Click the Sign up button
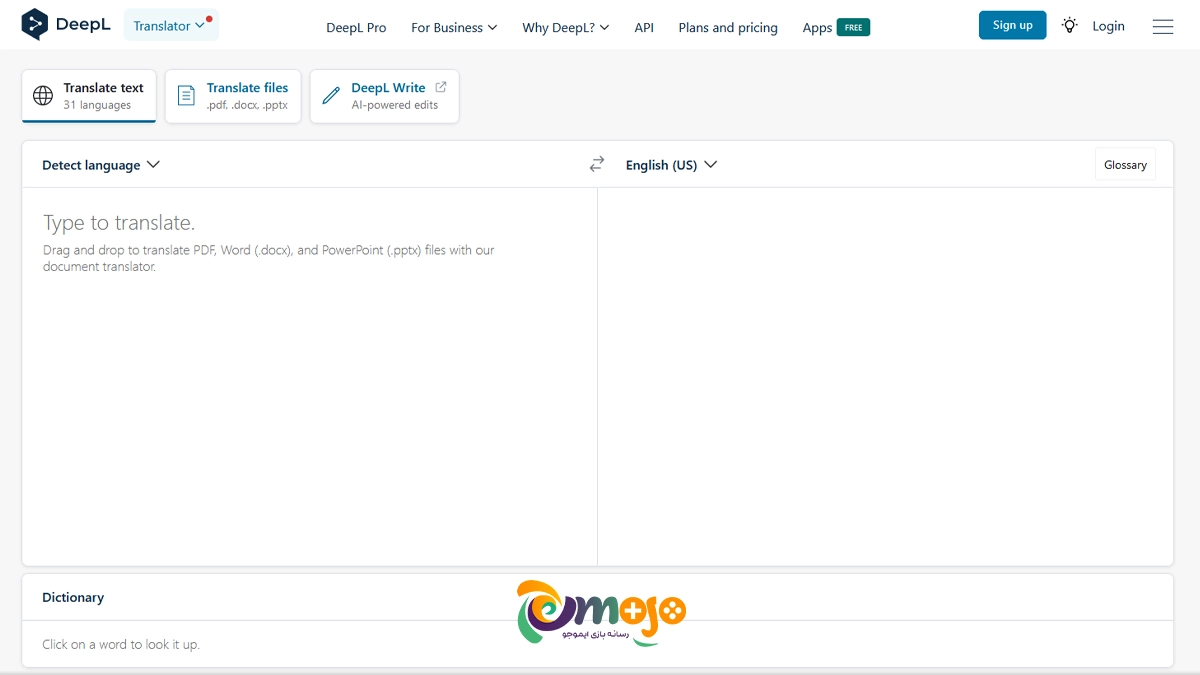 pyautogui.click(x=1012, y=25)
